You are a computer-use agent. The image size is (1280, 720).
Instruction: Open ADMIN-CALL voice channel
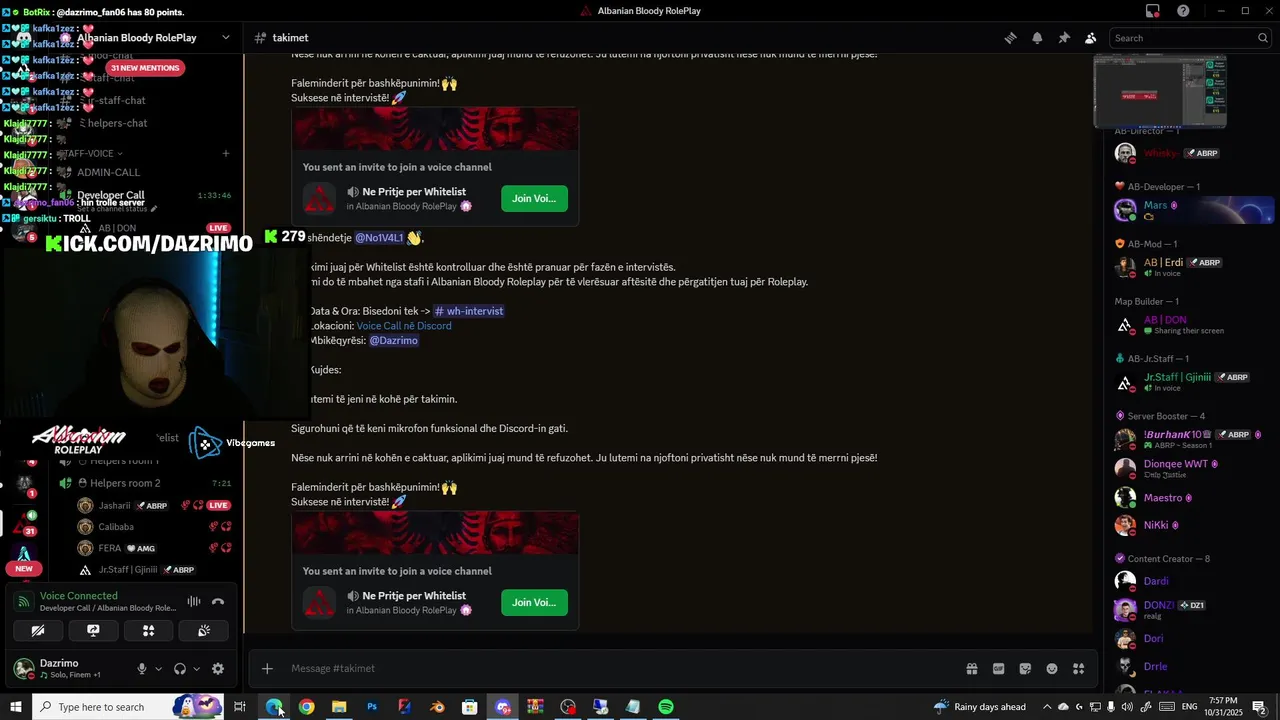pyautogui.click(x=109, y=172)
